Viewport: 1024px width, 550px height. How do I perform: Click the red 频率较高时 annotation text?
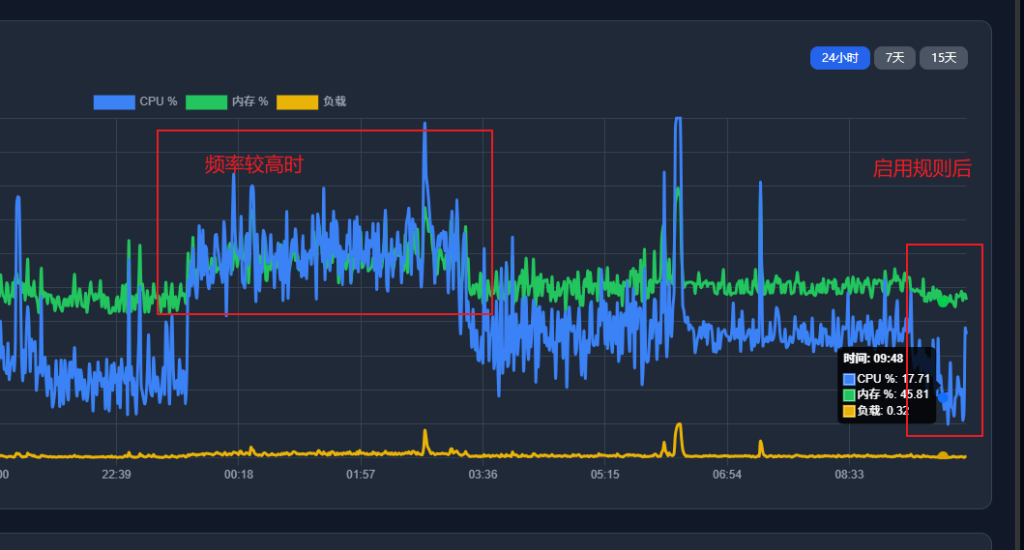pyautogui.click(x=254, y=165)
